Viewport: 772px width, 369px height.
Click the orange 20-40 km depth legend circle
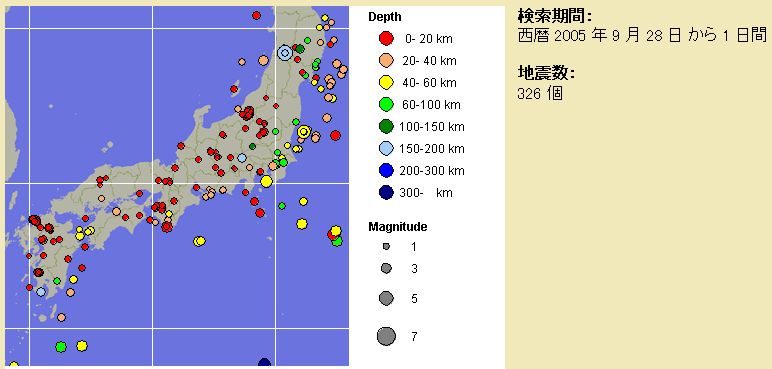386,60
